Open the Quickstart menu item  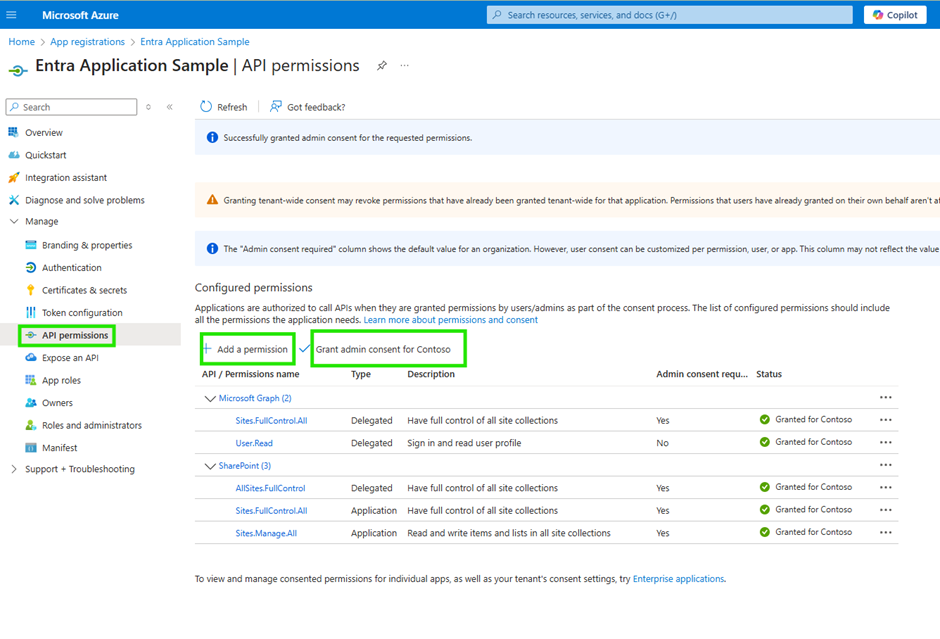45,155
